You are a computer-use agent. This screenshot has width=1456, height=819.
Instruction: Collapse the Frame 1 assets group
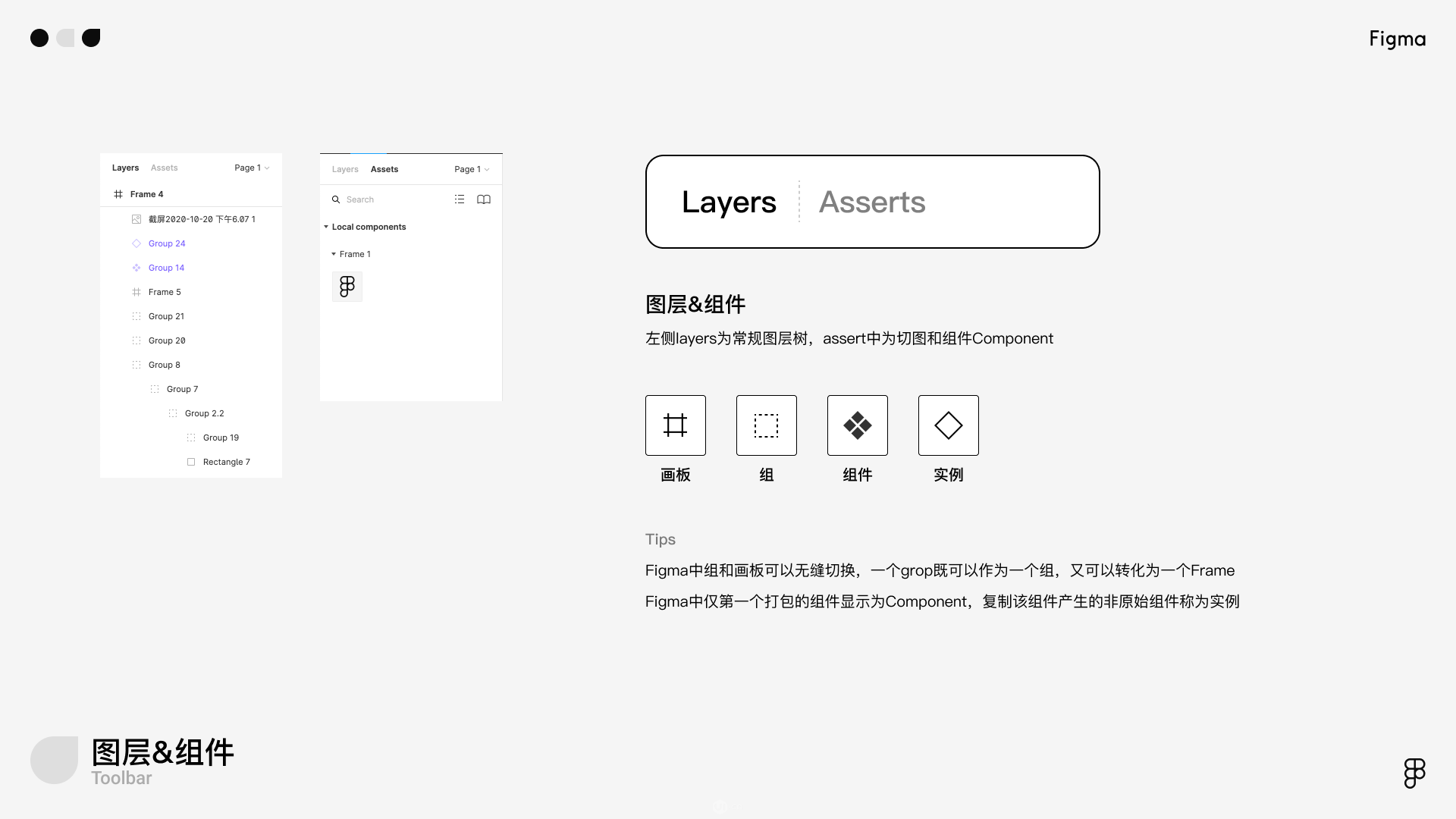click(x=334, y=254)
